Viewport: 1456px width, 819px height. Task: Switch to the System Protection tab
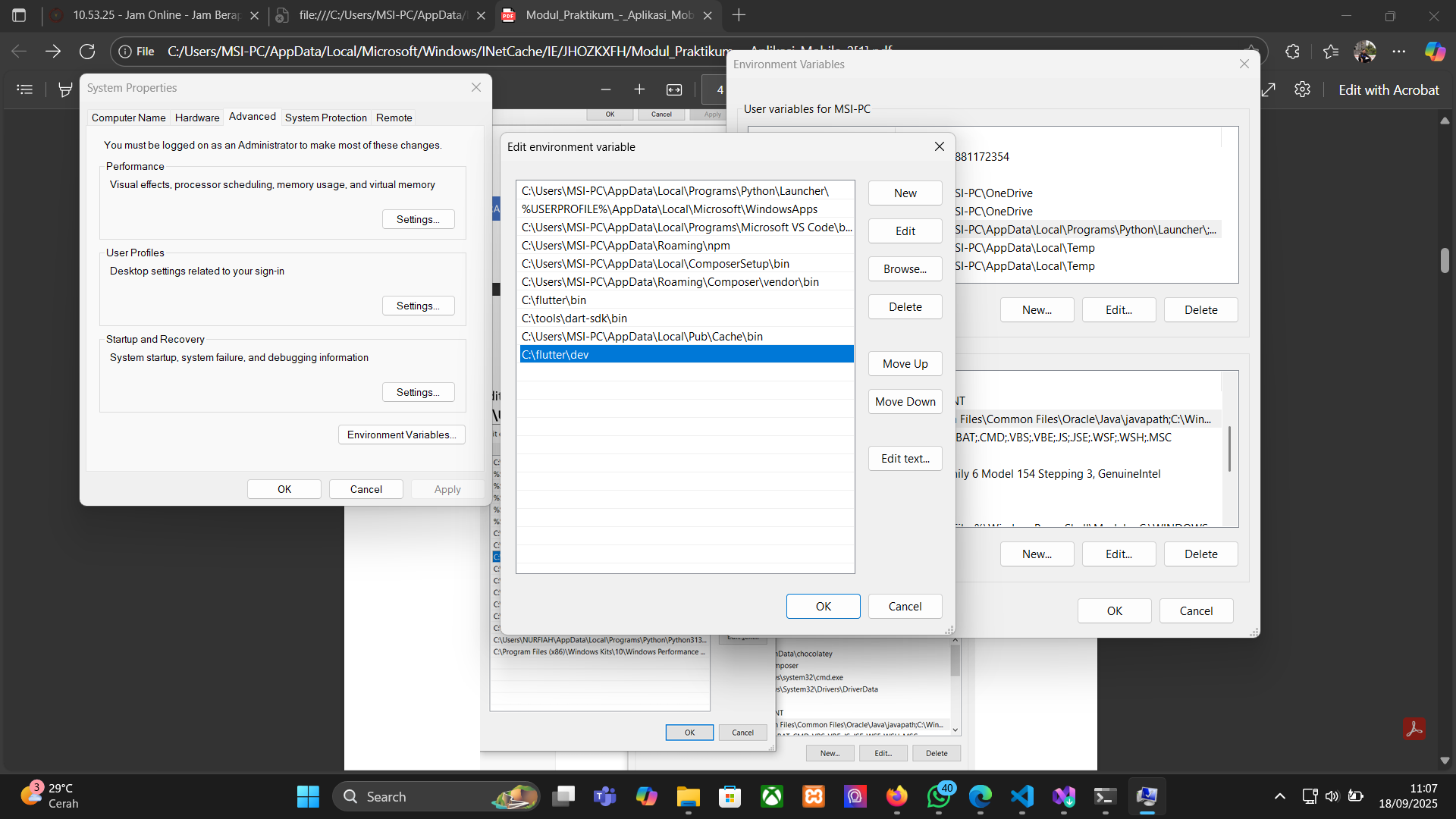coord(325,118)
